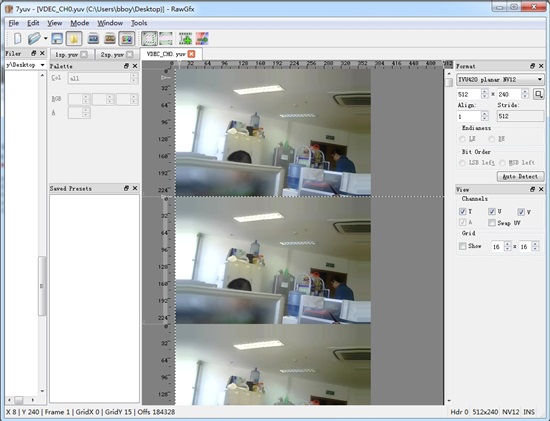This screenshot has height=421, width=550.
Task: Click the add frame green plus icon
Action: click(x=185, y=39)
